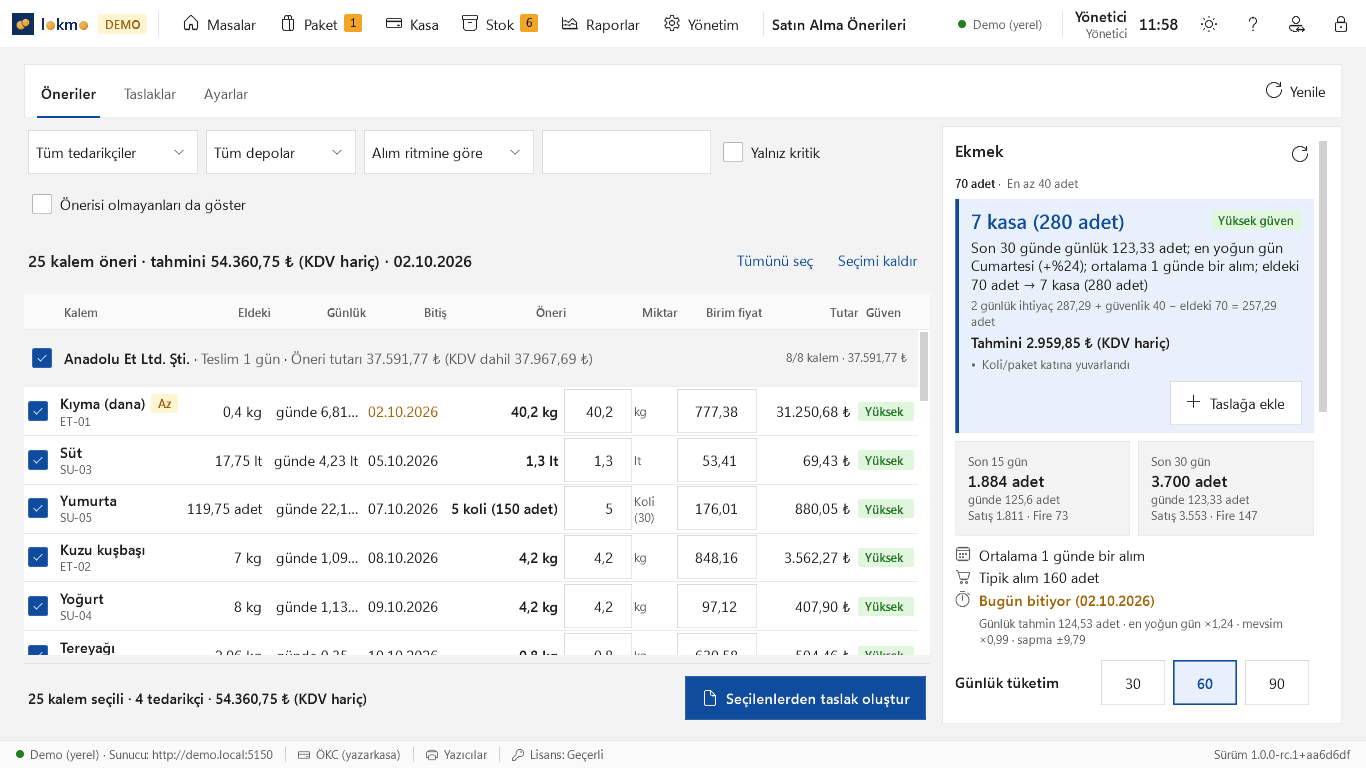Click the Tümünü seç link
Viewport: 1366px width, 768px height.
pos(775,261)
